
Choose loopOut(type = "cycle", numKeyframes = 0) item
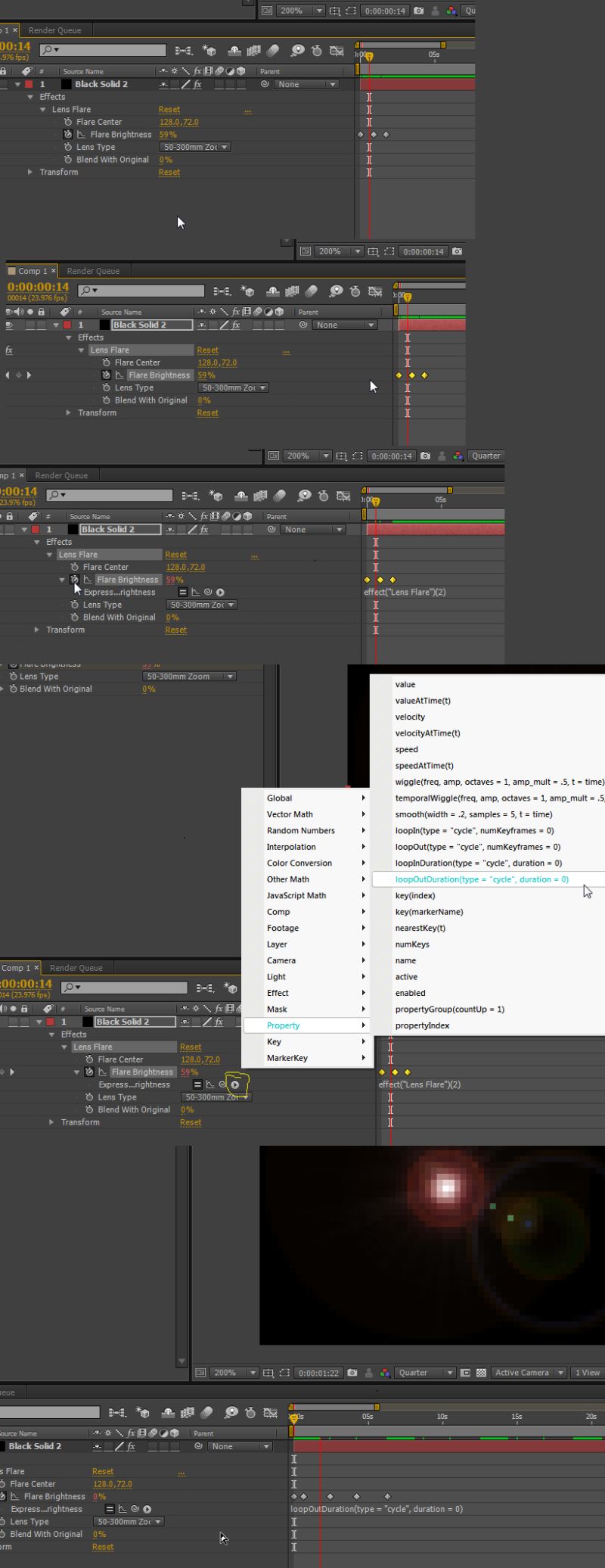(489, 847)
